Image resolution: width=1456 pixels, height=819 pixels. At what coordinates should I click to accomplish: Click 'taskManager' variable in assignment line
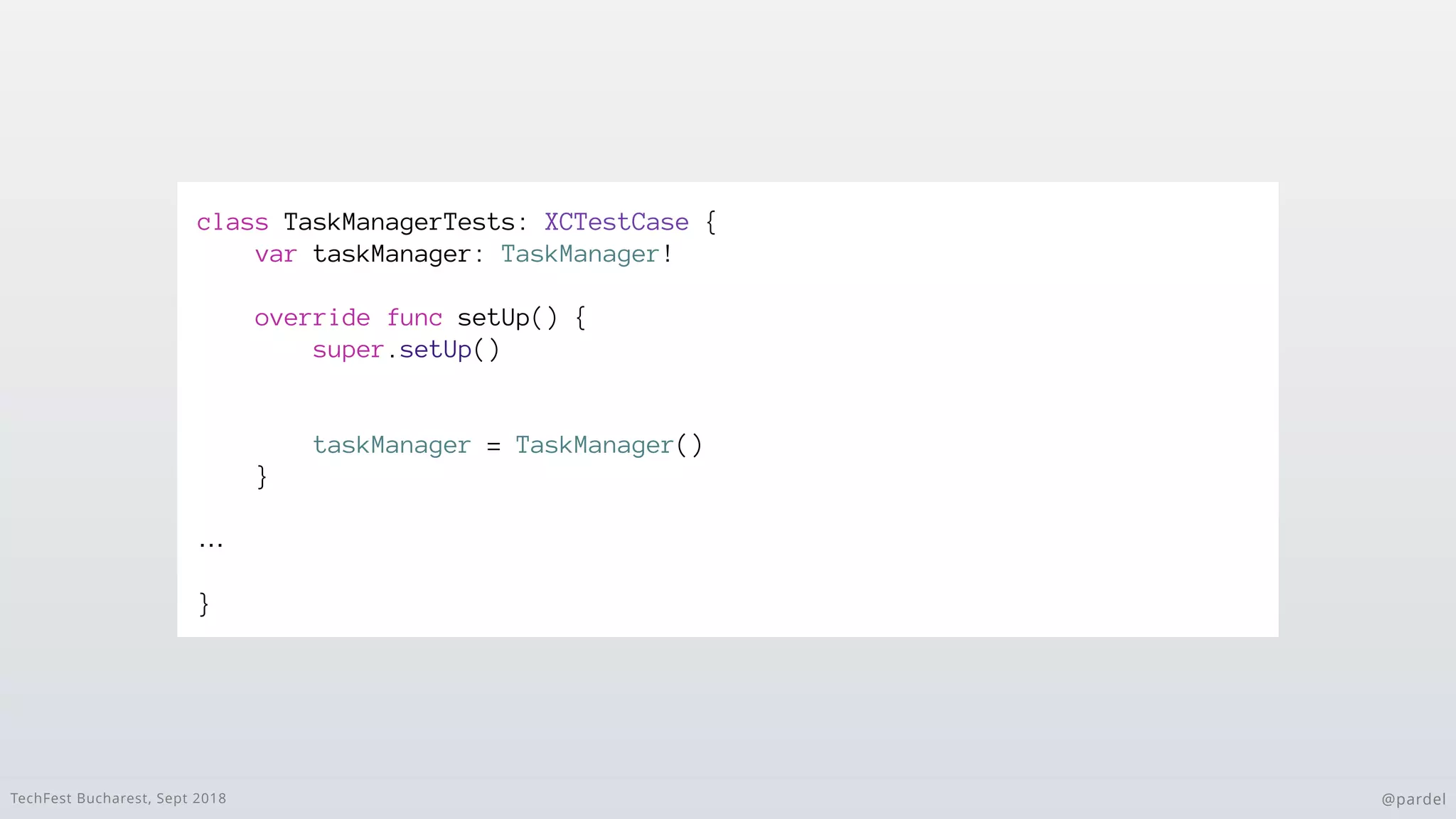392,445
